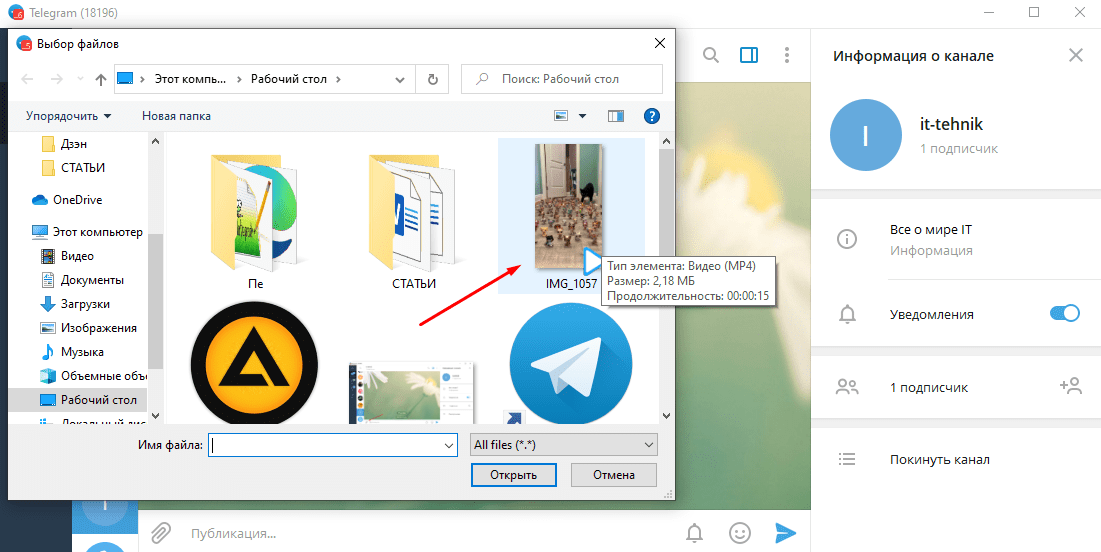Screen dimensions: 1101x552
Task: Select the AIMP orange triangle icon file
Action: (x=254, y=362)
